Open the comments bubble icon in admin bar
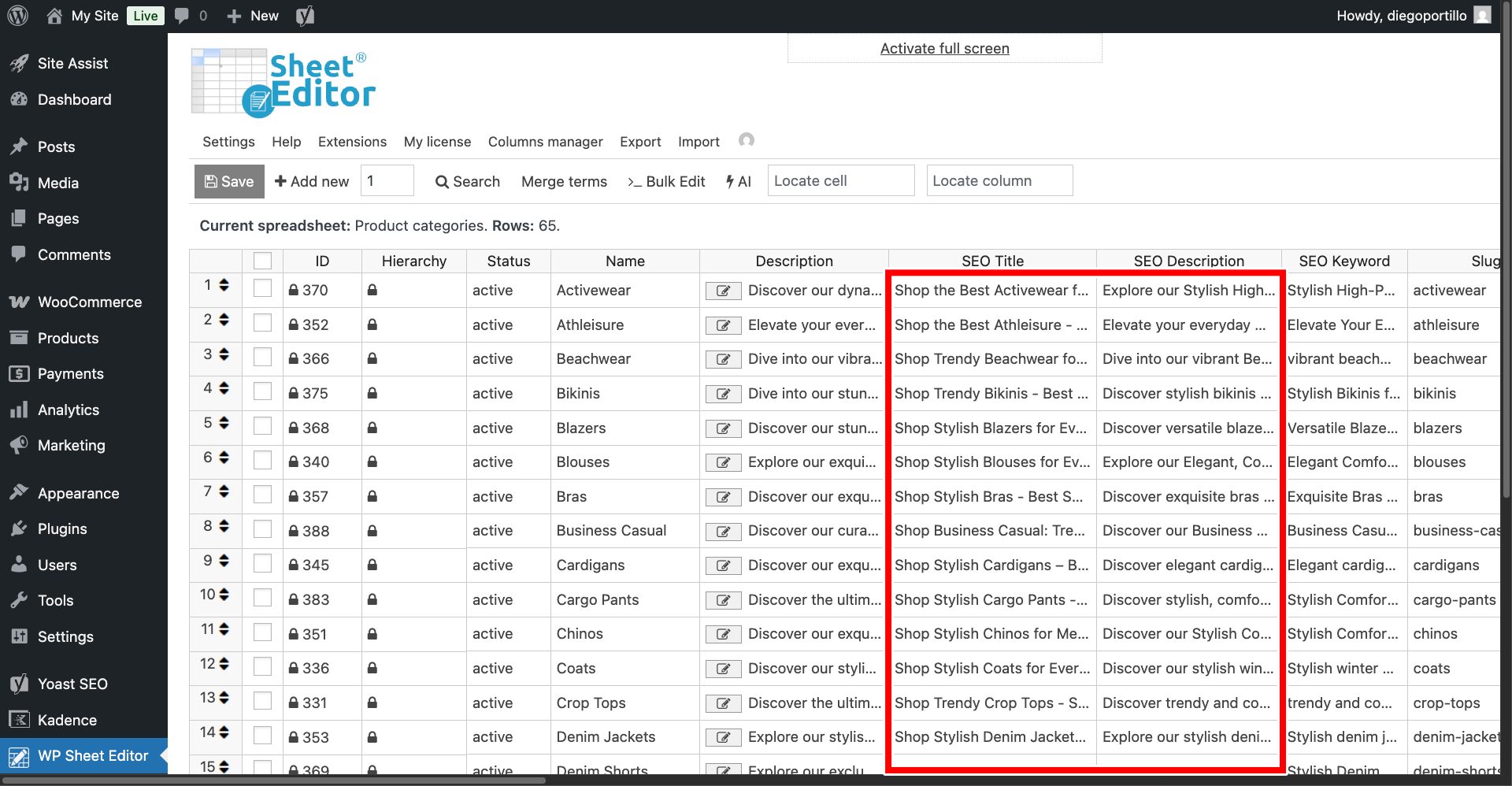 182,16
